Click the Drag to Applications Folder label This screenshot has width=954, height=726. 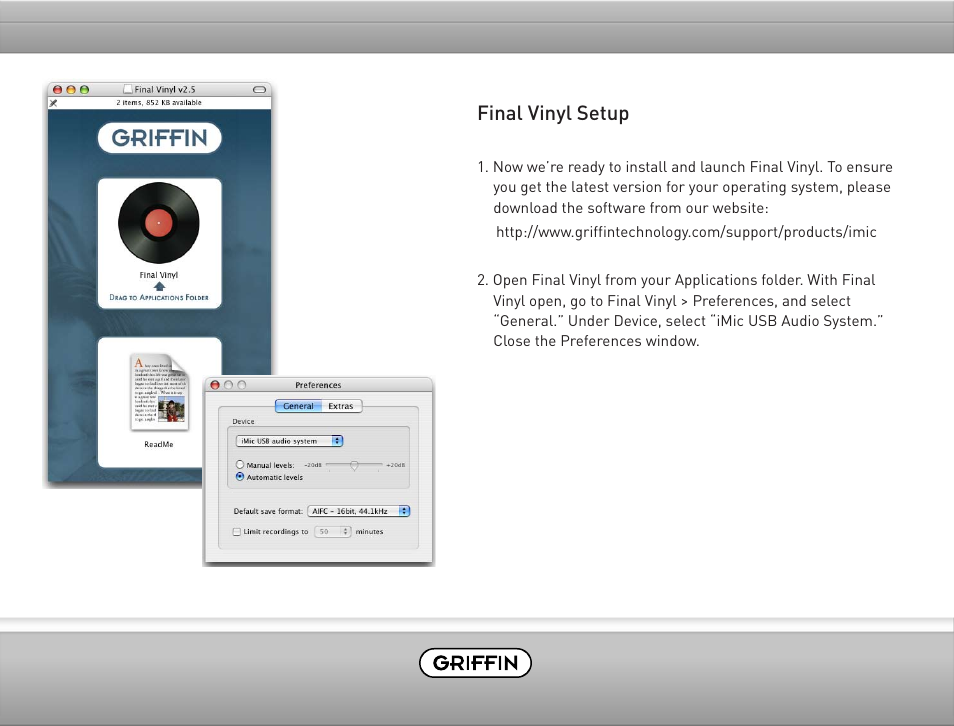click(159, 298)
